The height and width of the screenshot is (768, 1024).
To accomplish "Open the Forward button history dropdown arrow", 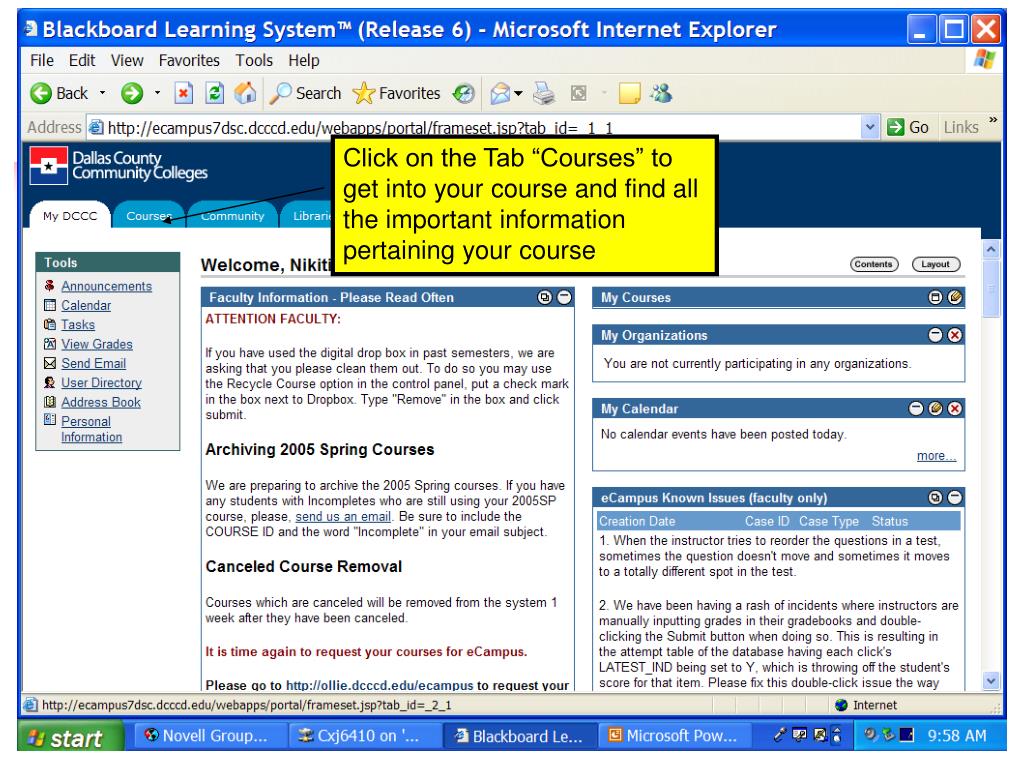I will 157,93.
